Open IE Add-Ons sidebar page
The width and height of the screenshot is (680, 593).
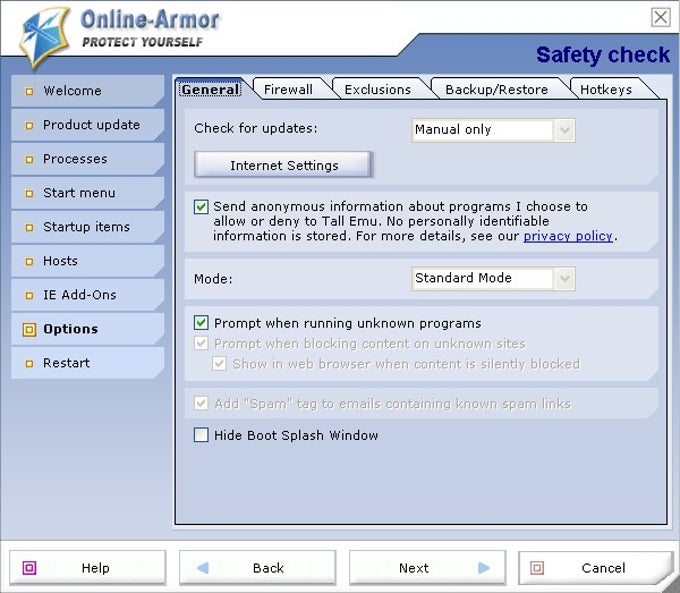[88, 295]
